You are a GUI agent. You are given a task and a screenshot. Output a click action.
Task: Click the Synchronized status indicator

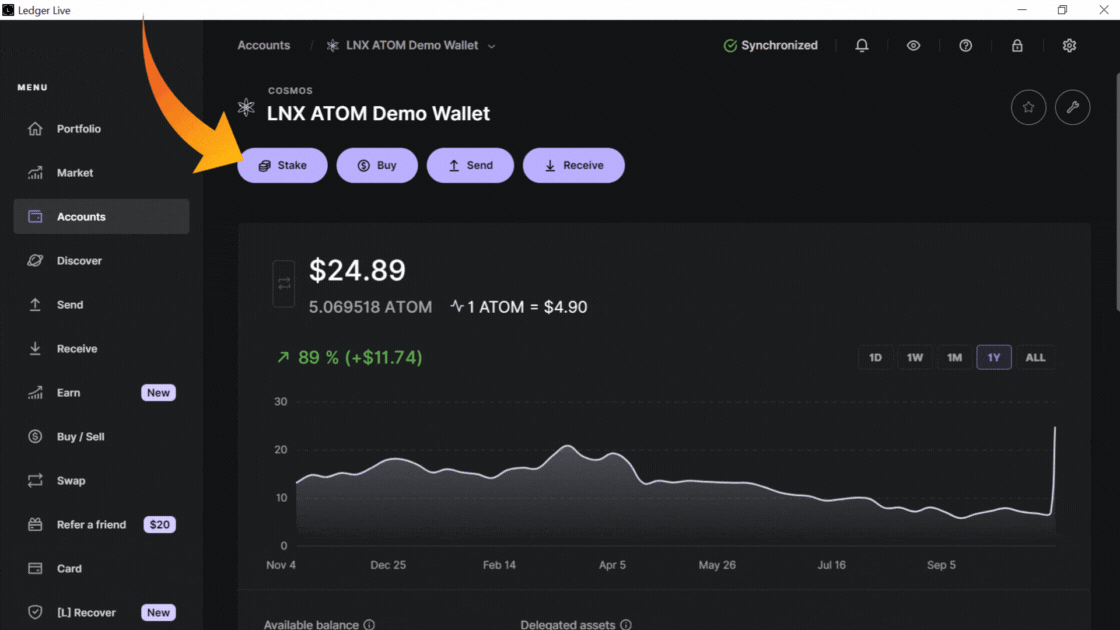(x=770, y=46)
